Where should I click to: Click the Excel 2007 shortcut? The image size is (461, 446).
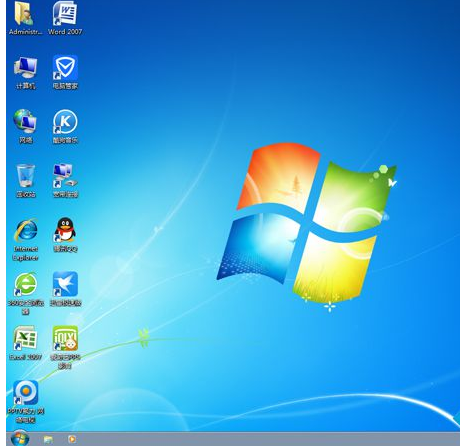pyautogui.click(x=25, y=338)
